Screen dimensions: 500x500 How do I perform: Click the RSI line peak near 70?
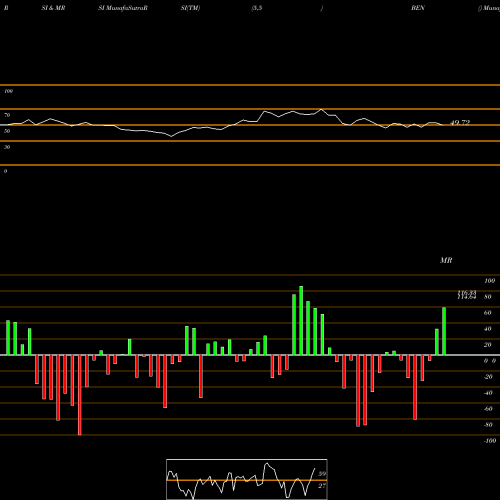point(321,109)
